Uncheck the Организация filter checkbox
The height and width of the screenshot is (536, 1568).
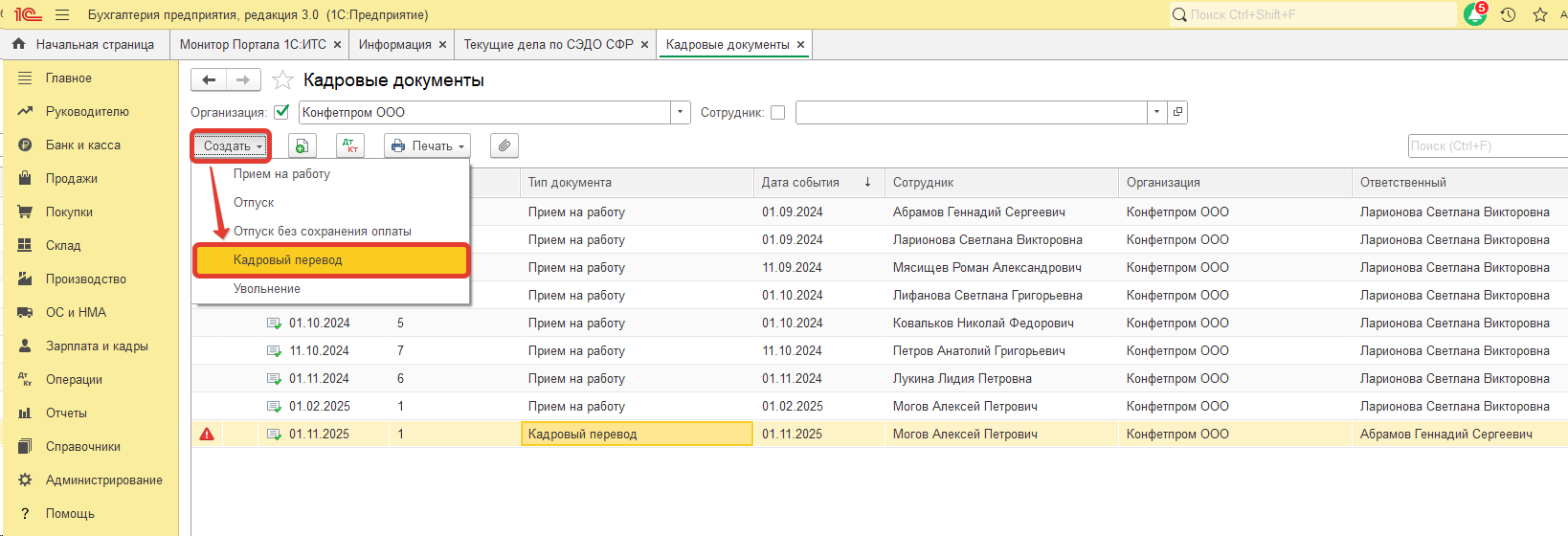tap(281, 112)
